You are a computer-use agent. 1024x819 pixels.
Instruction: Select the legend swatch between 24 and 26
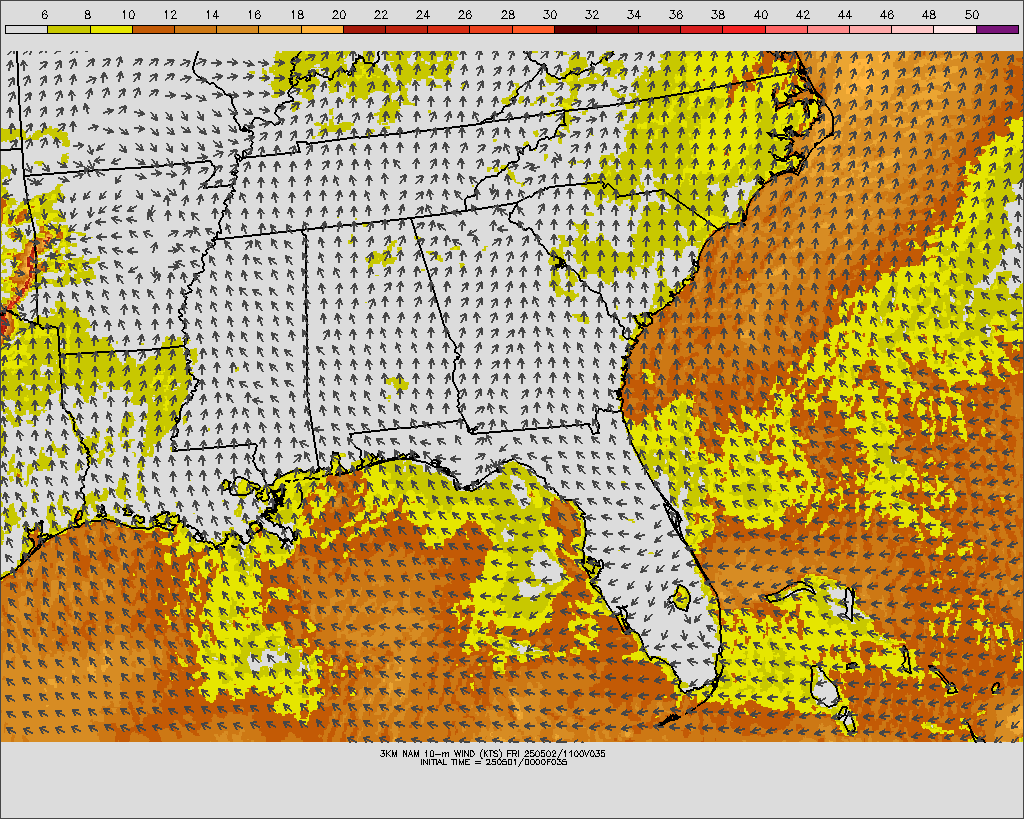pyautogui.click(x=449, y=29)
